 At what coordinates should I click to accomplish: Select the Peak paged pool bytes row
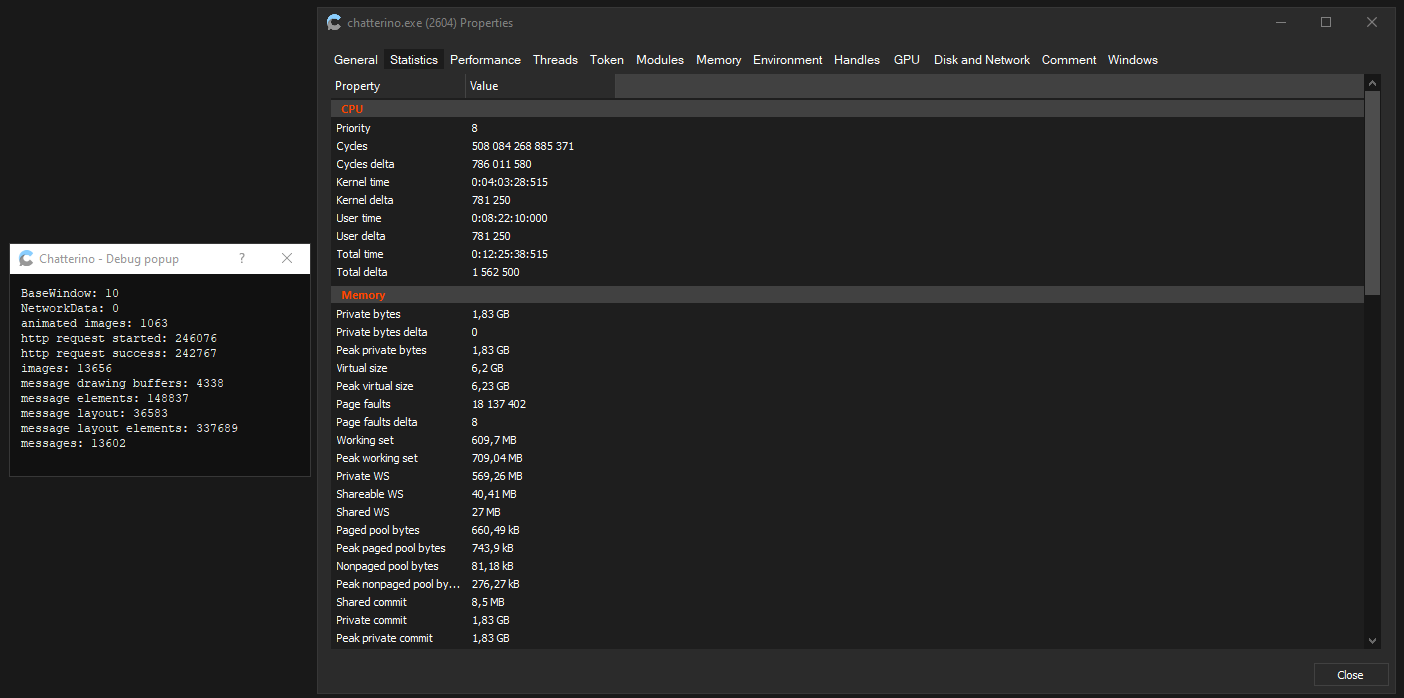pyautogui.click(x=847, y=548)
